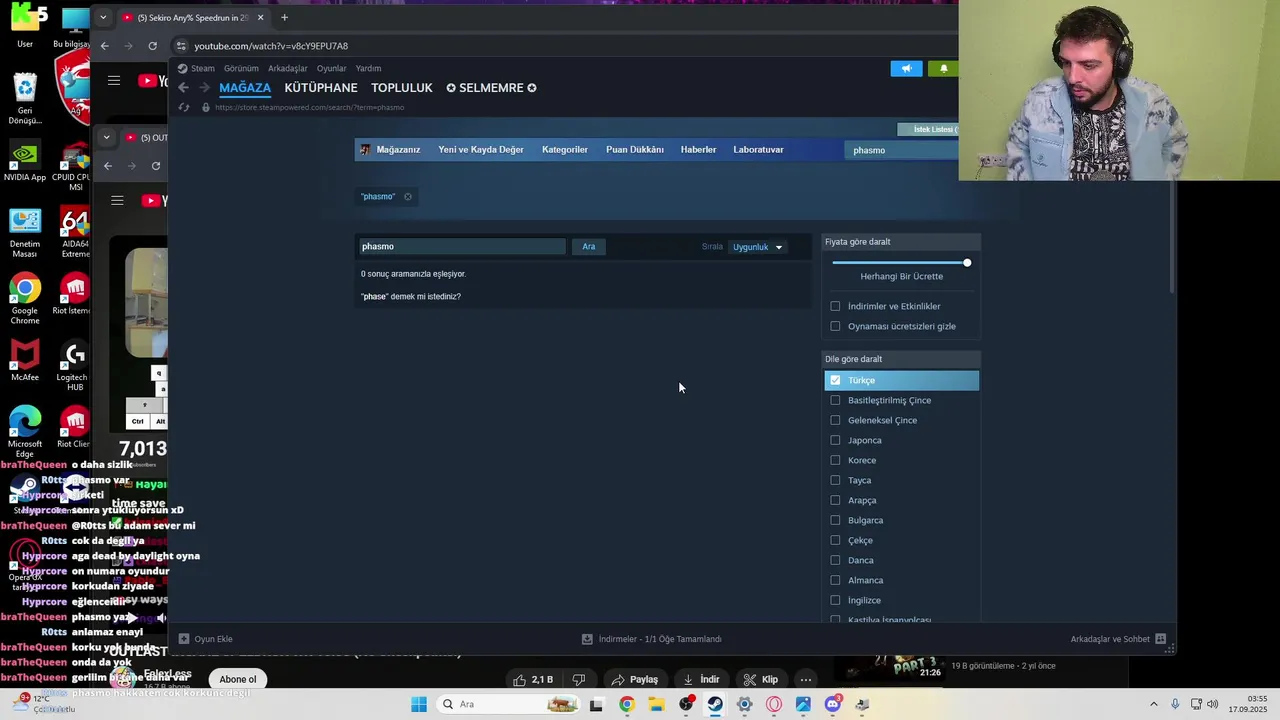
Task: Remove the "phasmo" search tag
Action: [x=408, y=197]
